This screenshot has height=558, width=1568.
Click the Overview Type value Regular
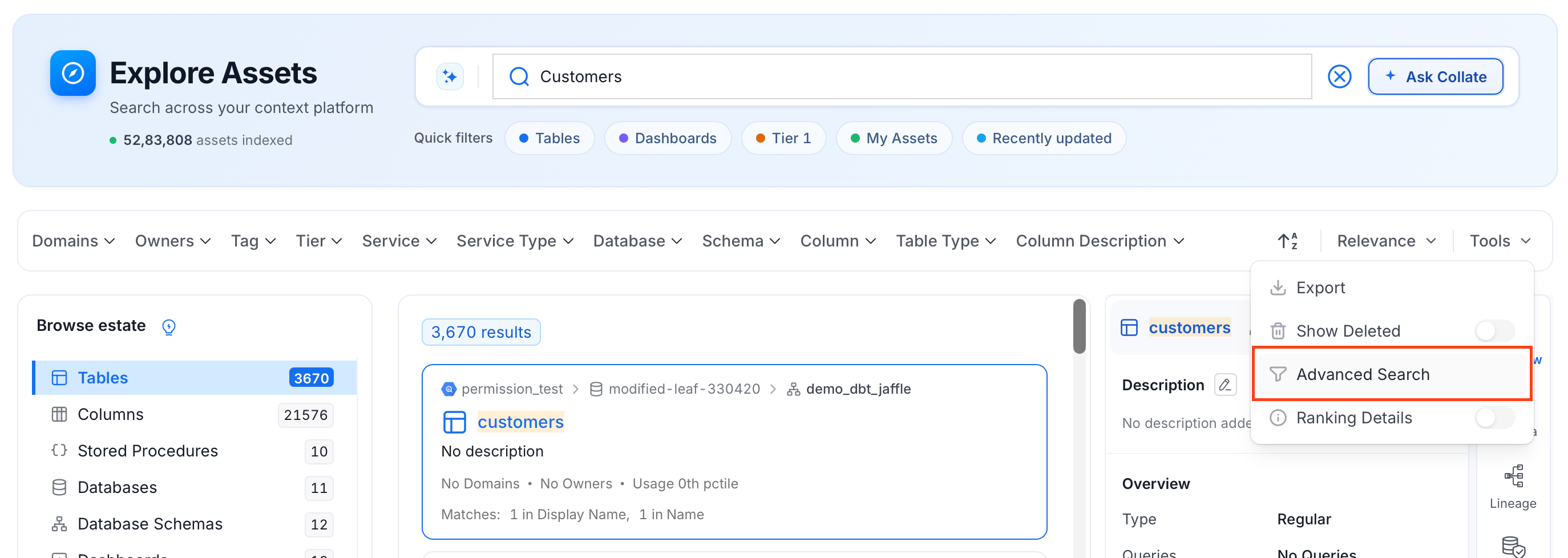tap(1304, 519)
